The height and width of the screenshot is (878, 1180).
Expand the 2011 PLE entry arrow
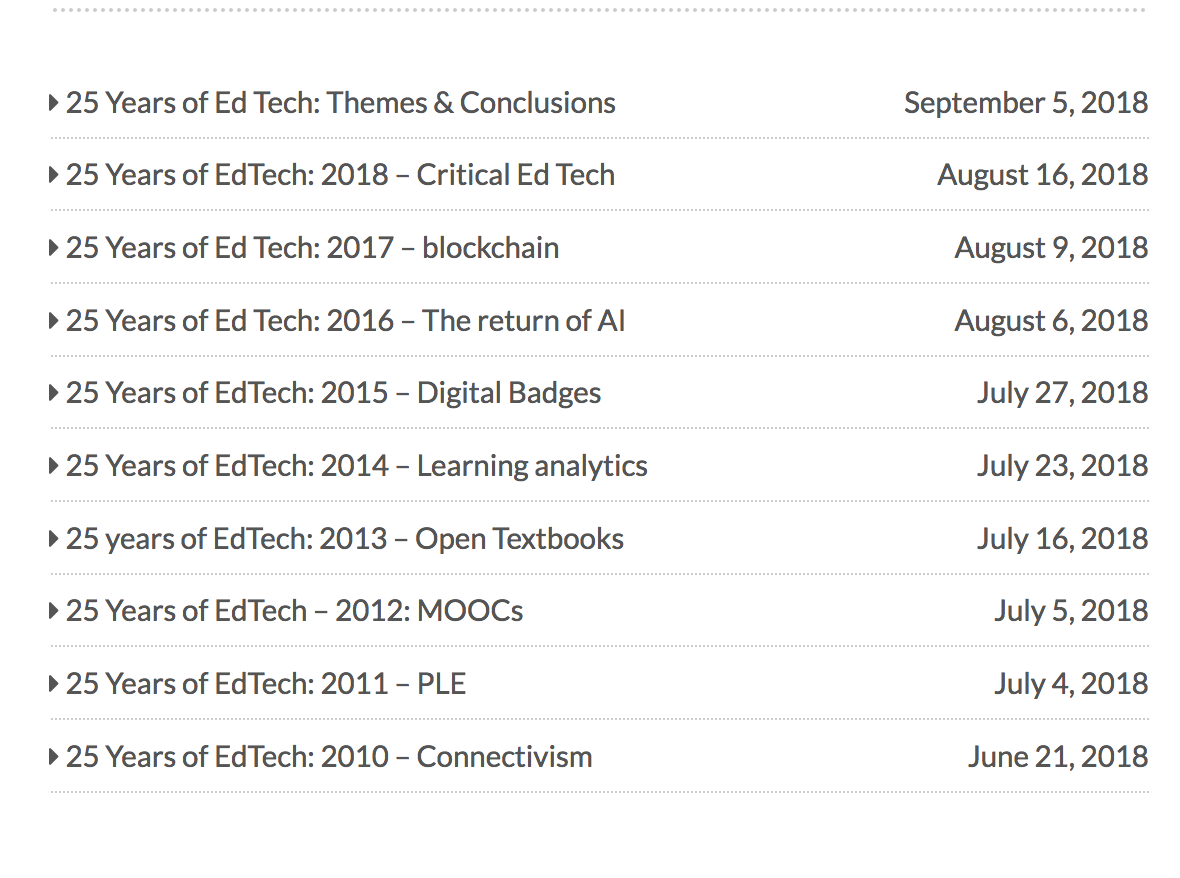(53, 684)
